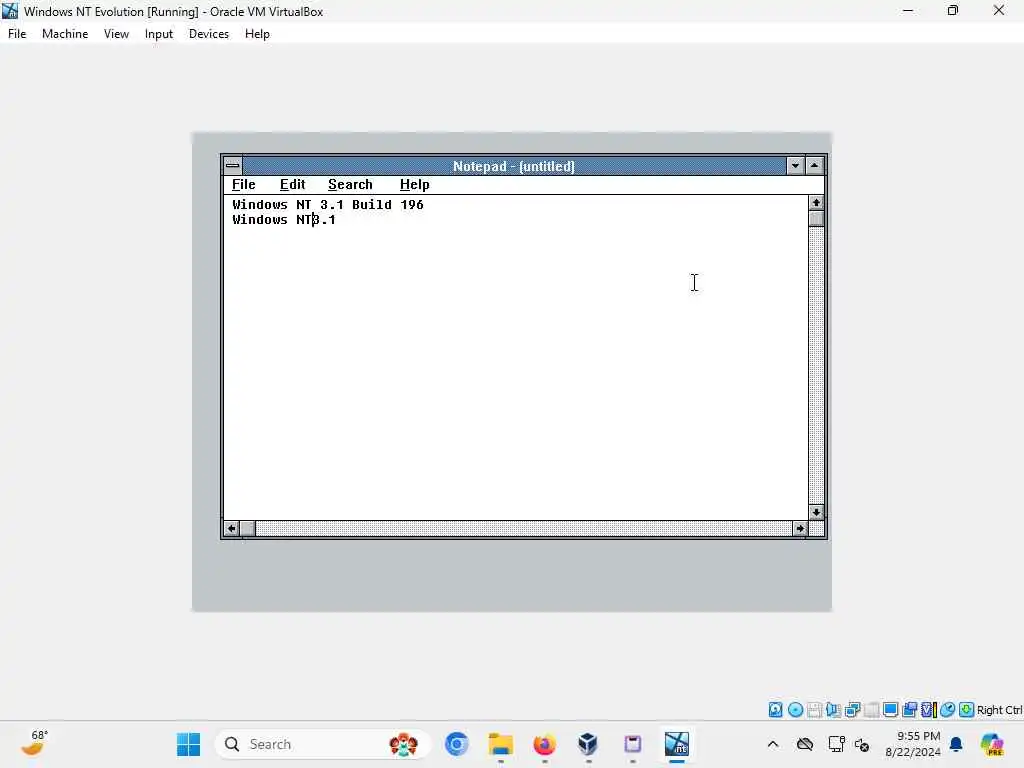
Task: Click text 'Windows NT3.1' on second line
Action: point(283,219)
